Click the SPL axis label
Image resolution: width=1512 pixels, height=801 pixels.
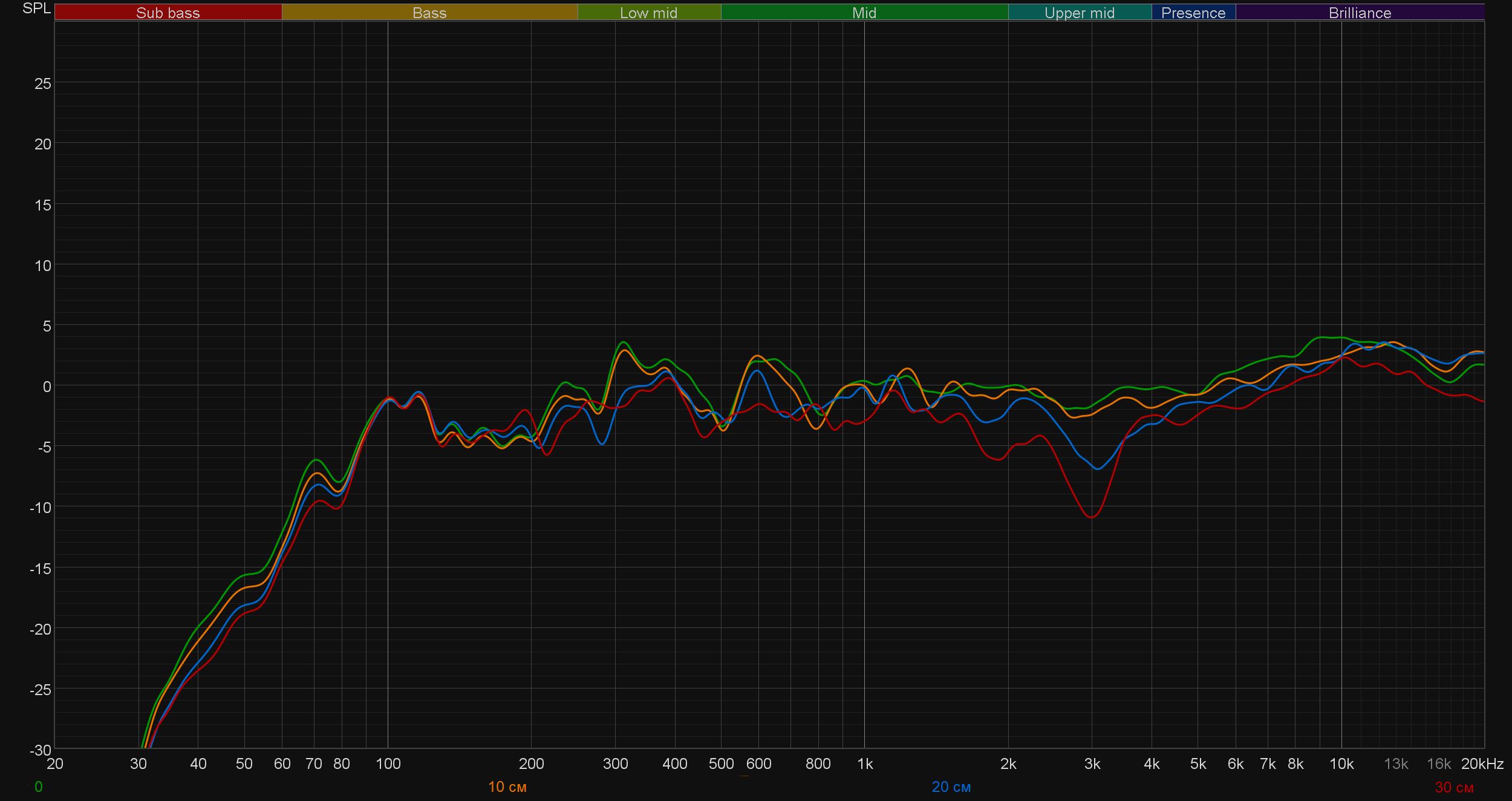[36, 8]
